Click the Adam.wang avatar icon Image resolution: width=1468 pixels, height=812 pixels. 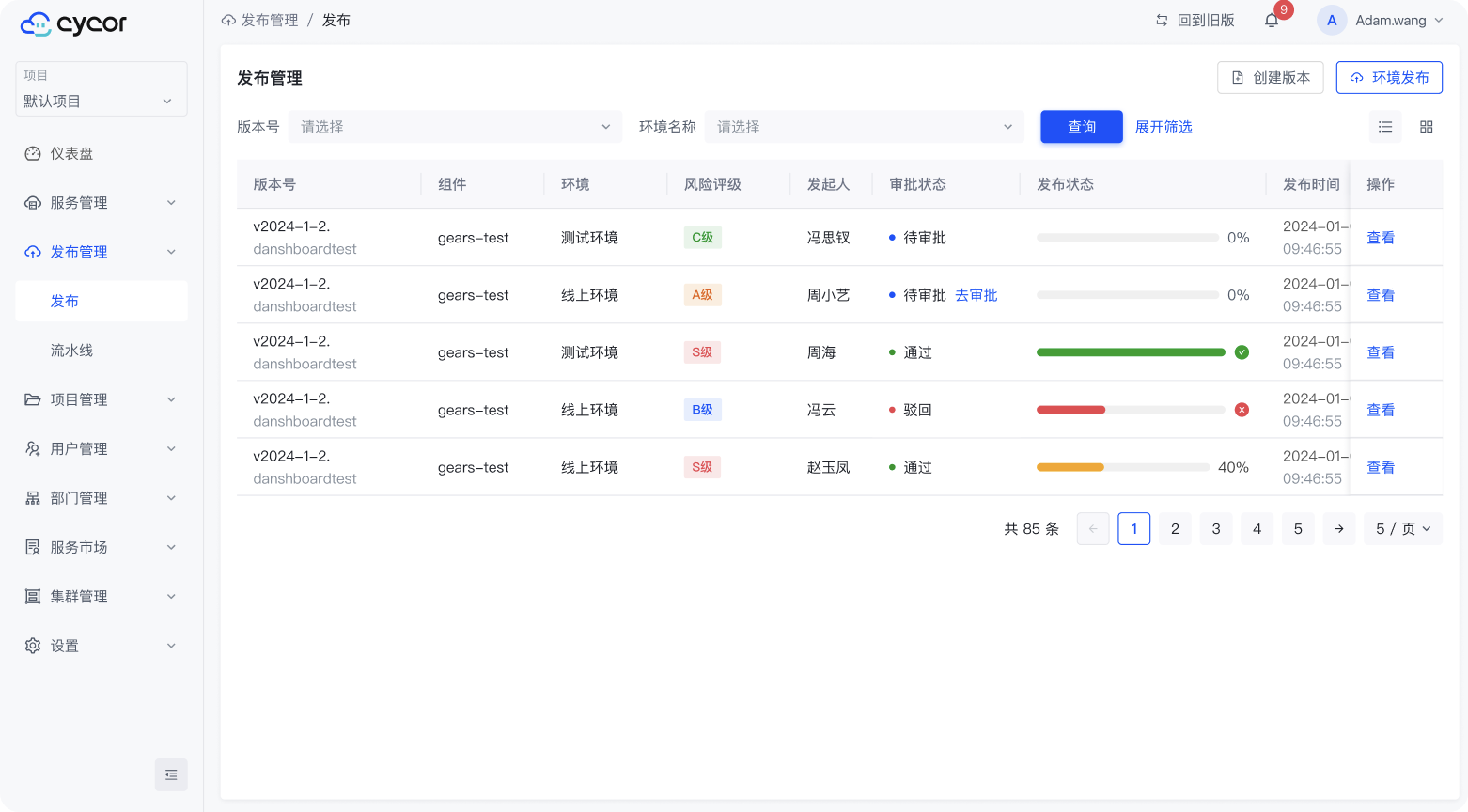[1332, 21]
